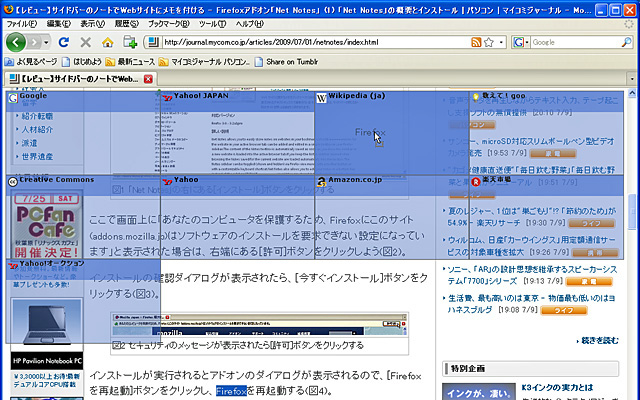The height and width of the screenshot is (400, 640).
Task: Open the address bar history dropdown
Action: [x=501, y=42]
